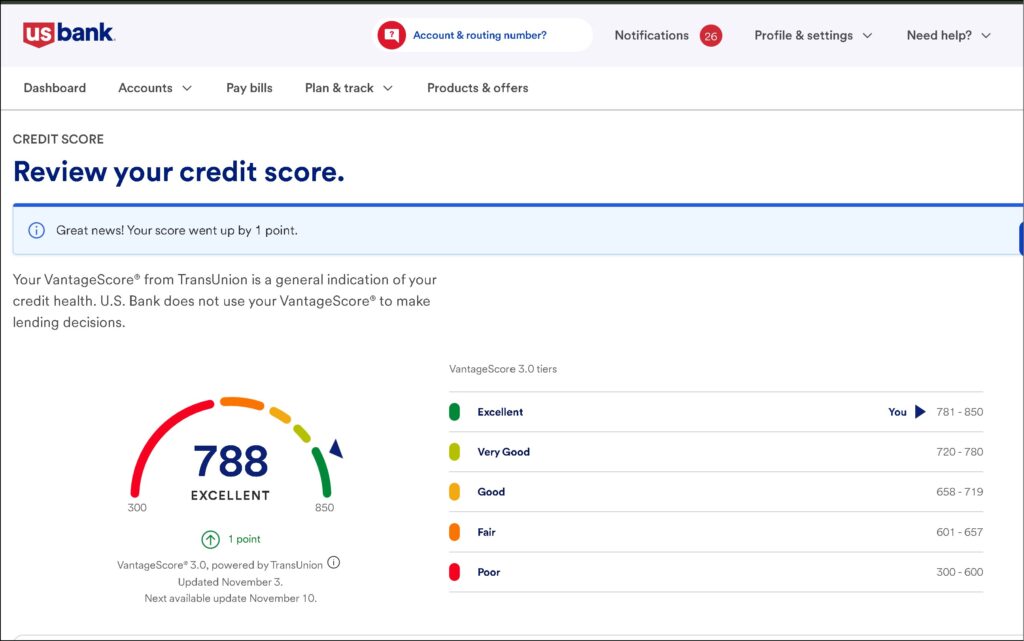Click the red account question mark icon
The height and width of the screenshot is (641, 1024).
point(391,35)
